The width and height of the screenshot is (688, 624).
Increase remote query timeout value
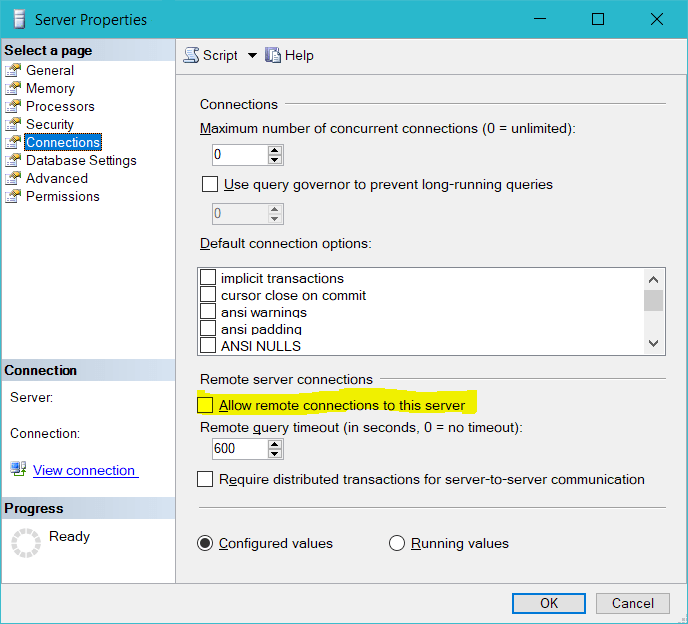(x=275, y=444)
